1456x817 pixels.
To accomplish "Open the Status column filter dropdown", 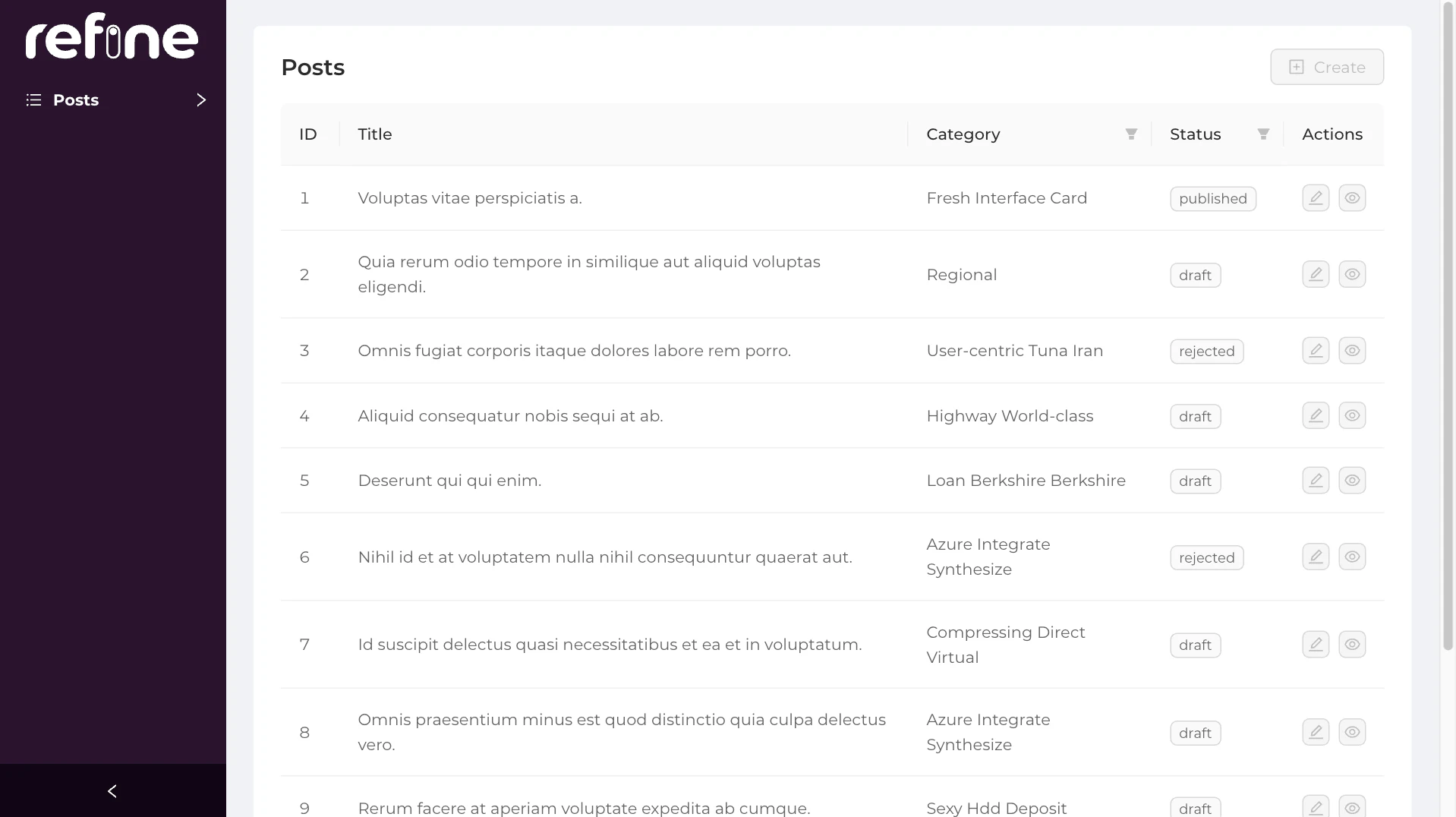I will point(1263,134).
